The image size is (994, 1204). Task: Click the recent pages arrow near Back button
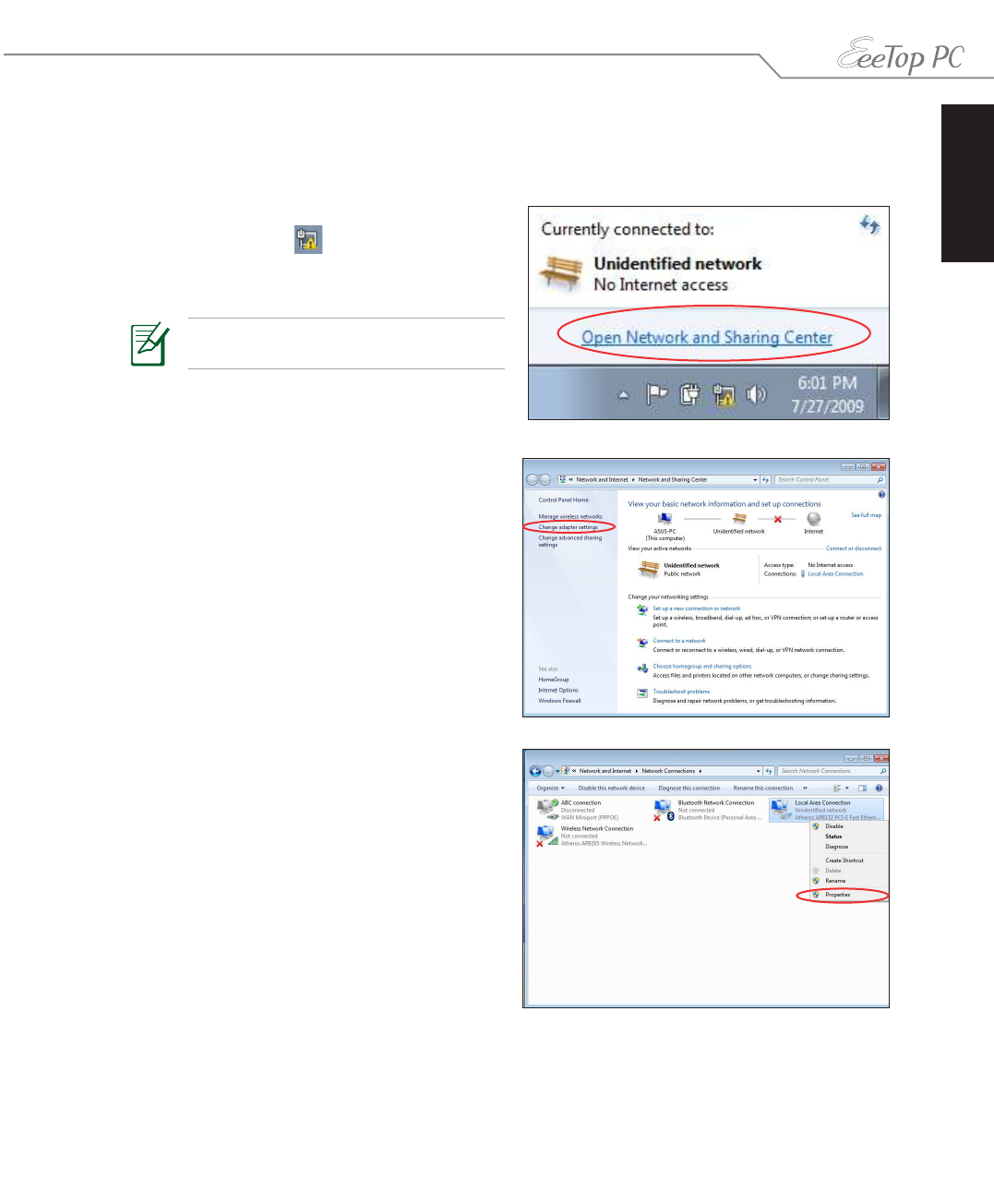tap(557, 771)
